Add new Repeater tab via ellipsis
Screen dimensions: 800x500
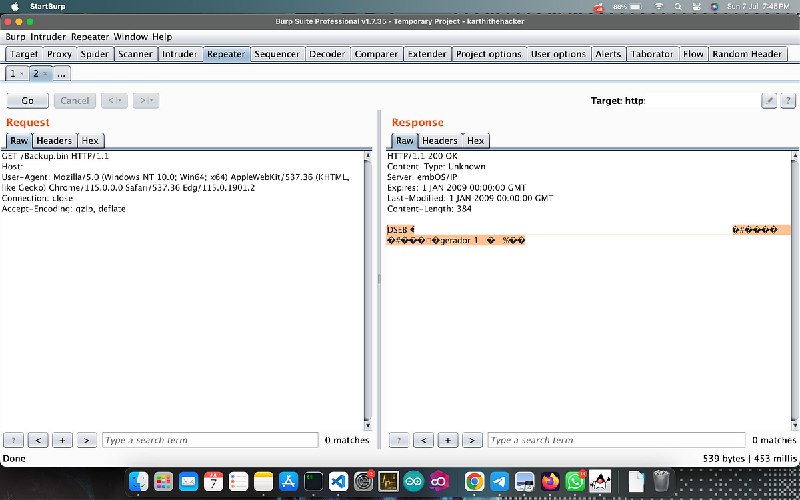pos(61,74)
